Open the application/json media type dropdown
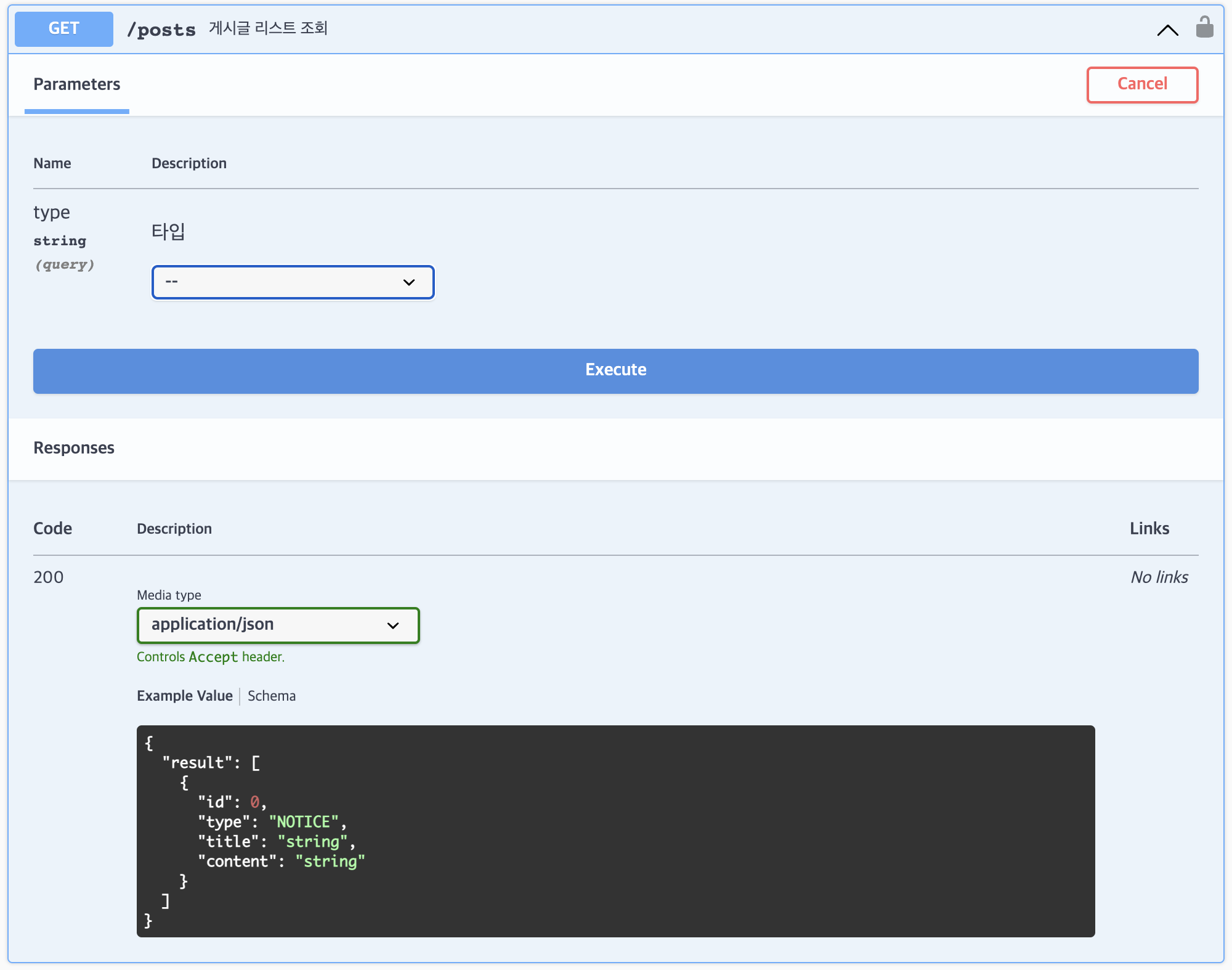Viewport: 1232px width, 970px height. (278, 625)
